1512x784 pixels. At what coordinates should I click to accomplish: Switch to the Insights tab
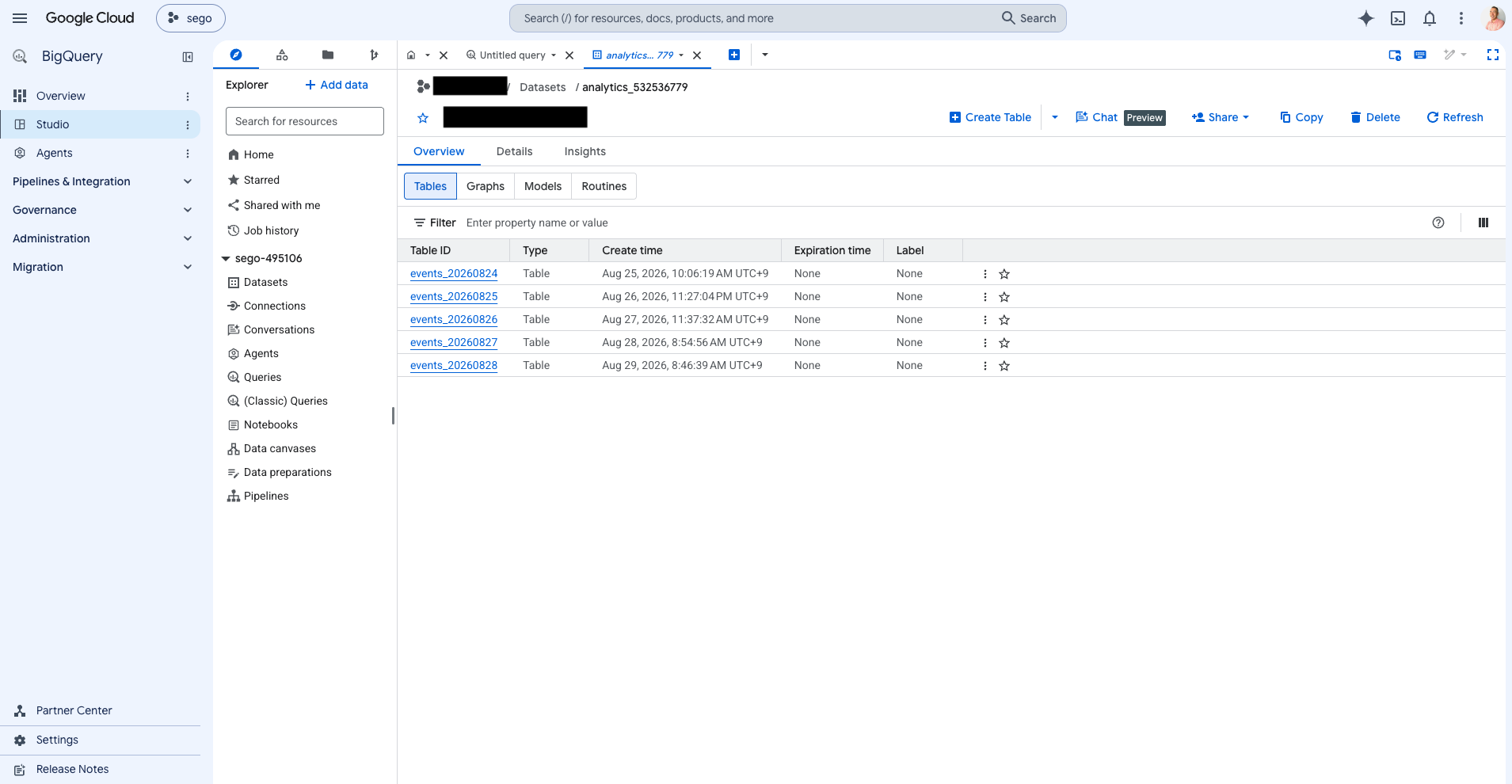click(x=585, y=151)
